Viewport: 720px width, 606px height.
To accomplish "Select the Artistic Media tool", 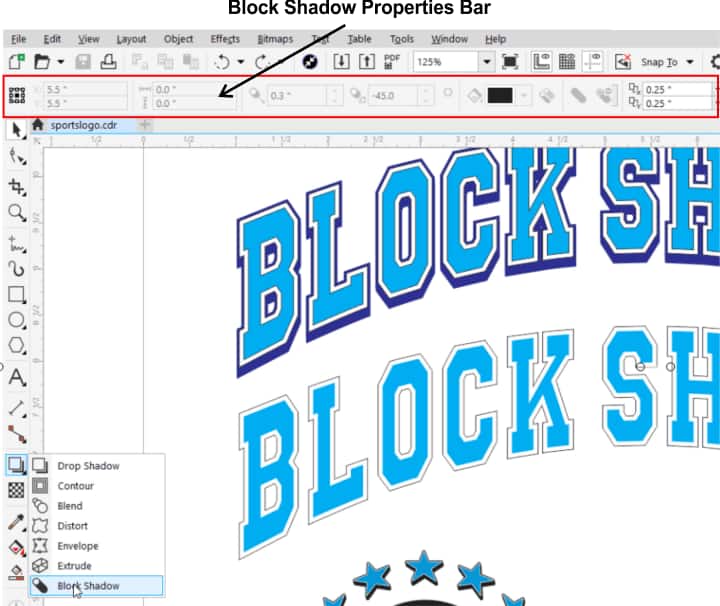I will (x=17, y=269).
